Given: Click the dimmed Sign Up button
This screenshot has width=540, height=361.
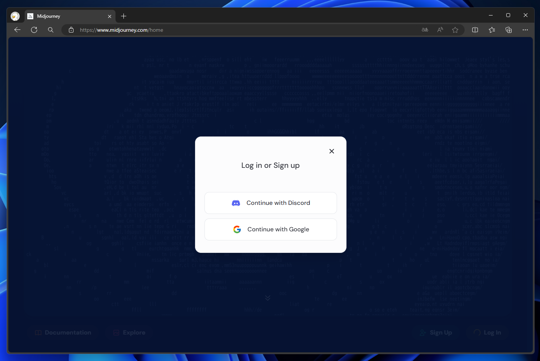Looking at the screenshot, I should point(436,332).
